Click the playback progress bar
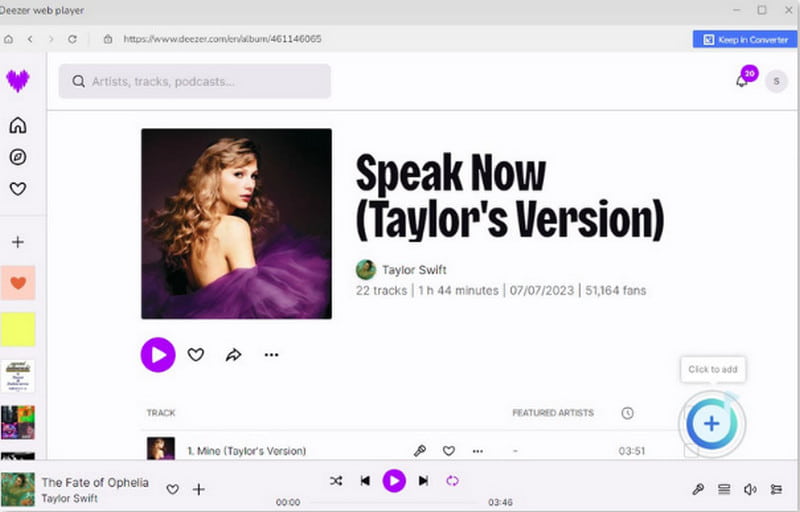 [x=394, y=502]
